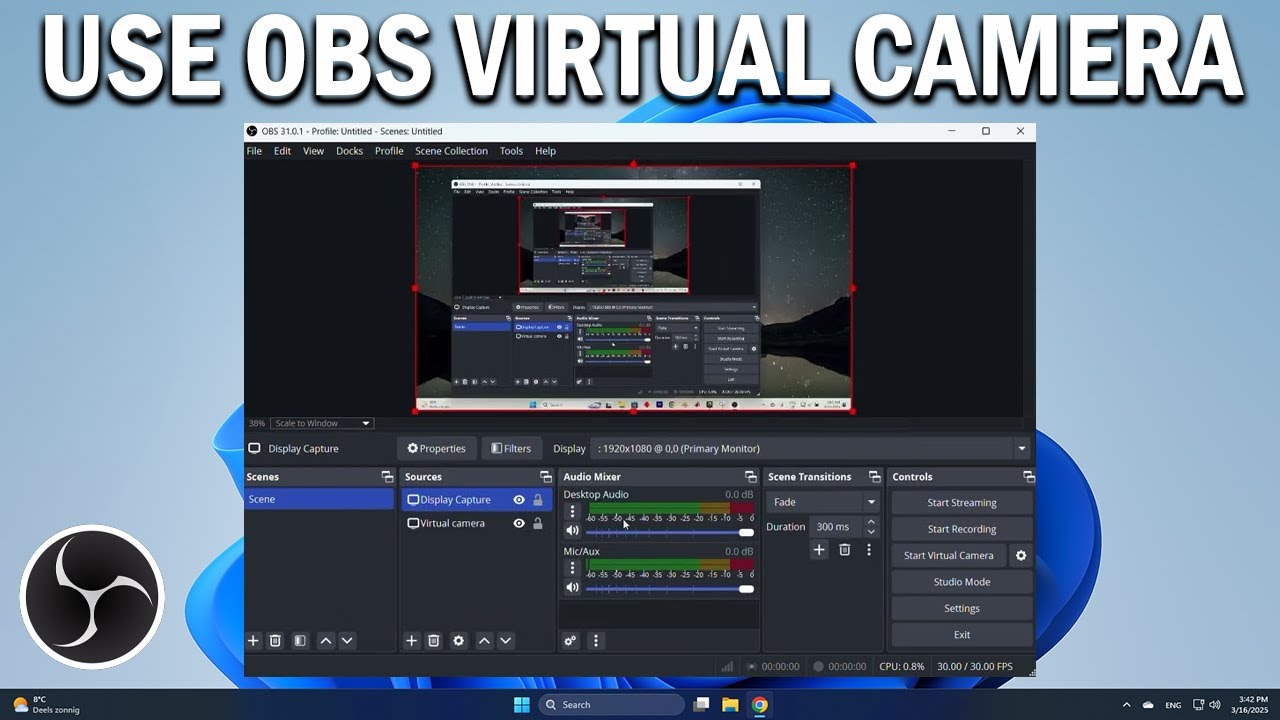Delete selected source with trash icon

(x=434, y=641)
